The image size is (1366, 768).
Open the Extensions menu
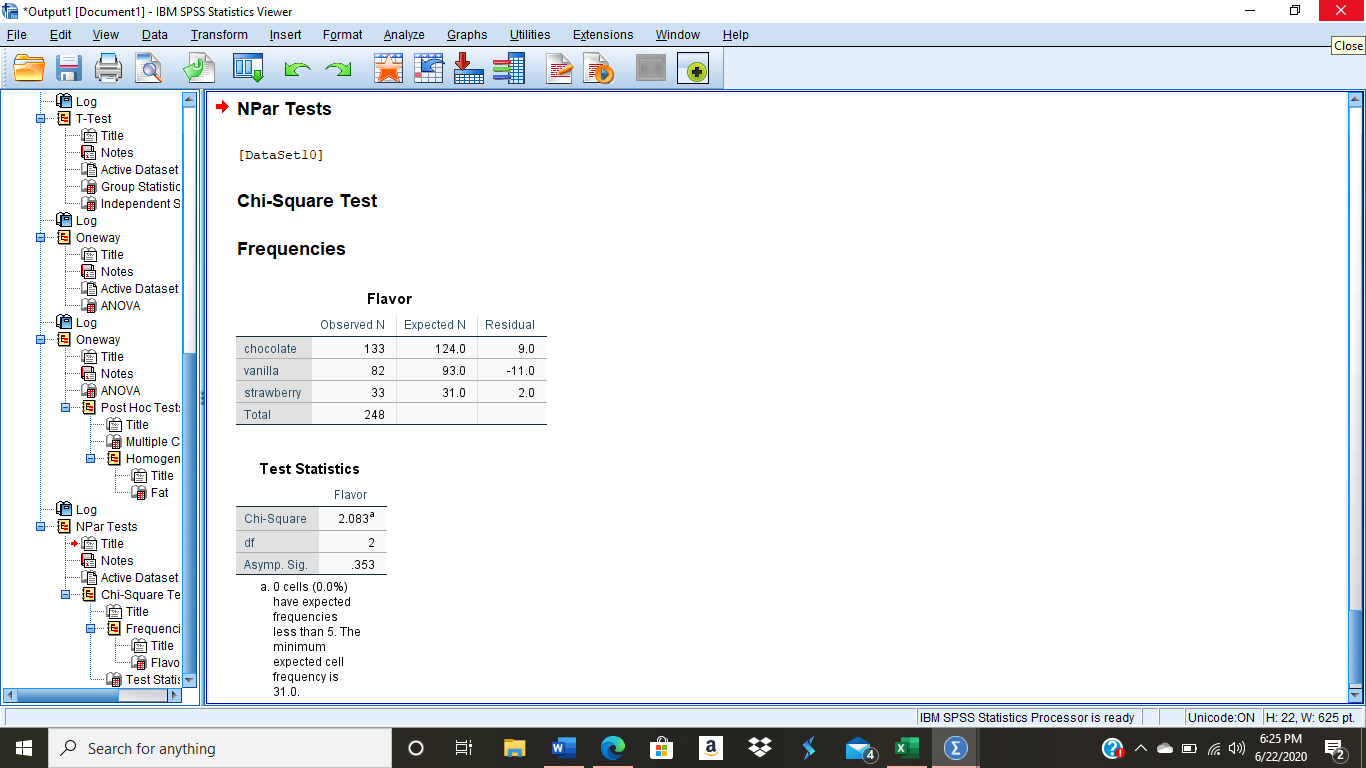[x=603, y=35]
